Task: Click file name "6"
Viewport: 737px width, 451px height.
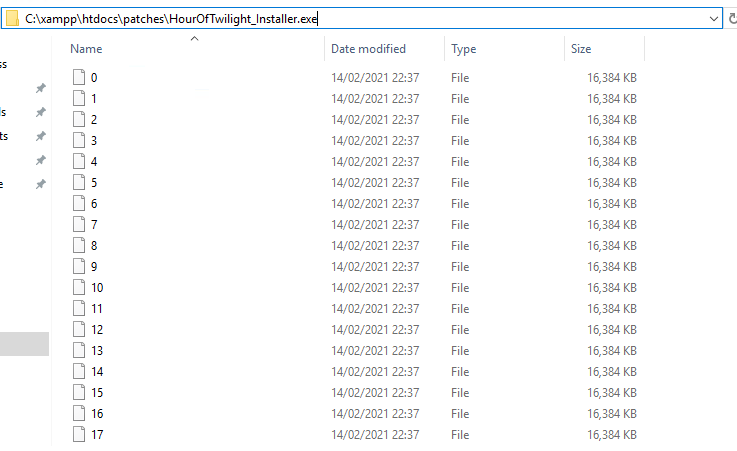Action: coord(94,203)
